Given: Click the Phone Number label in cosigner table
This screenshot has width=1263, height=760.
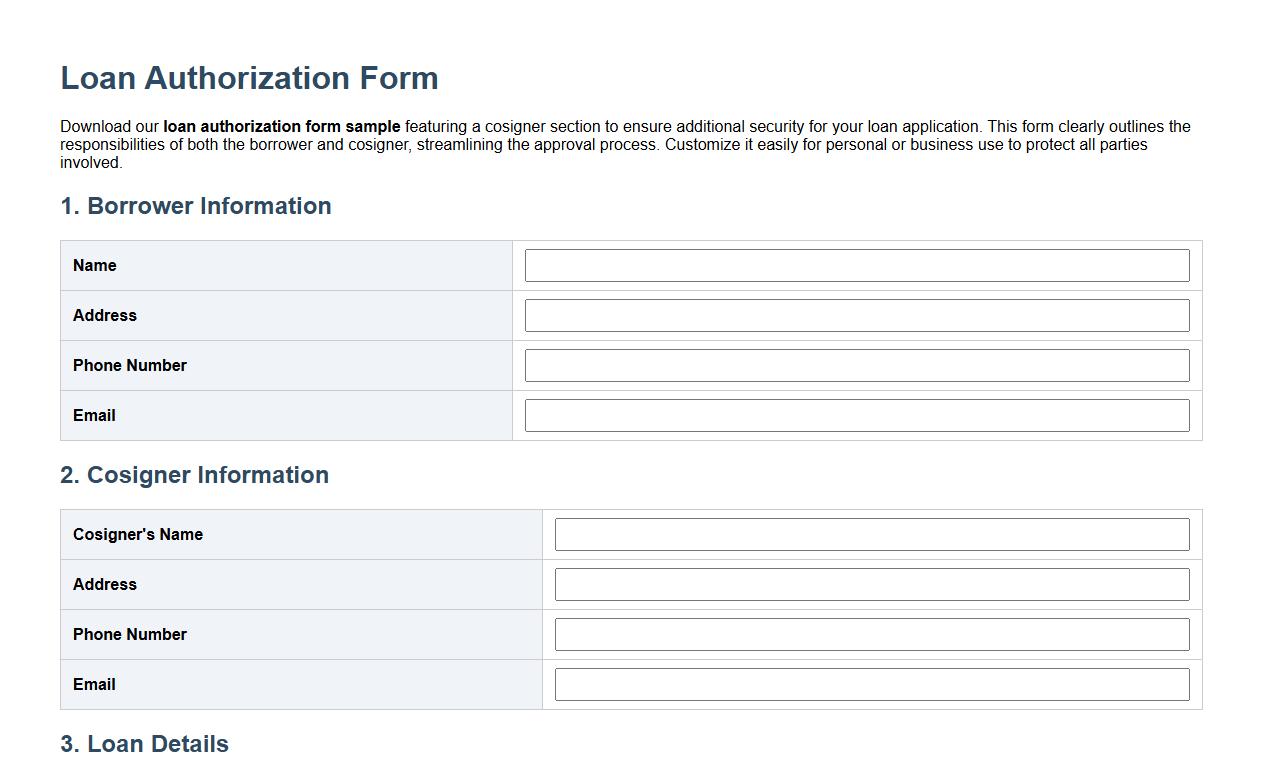Looking at the screenshot, I should (130, 634).
